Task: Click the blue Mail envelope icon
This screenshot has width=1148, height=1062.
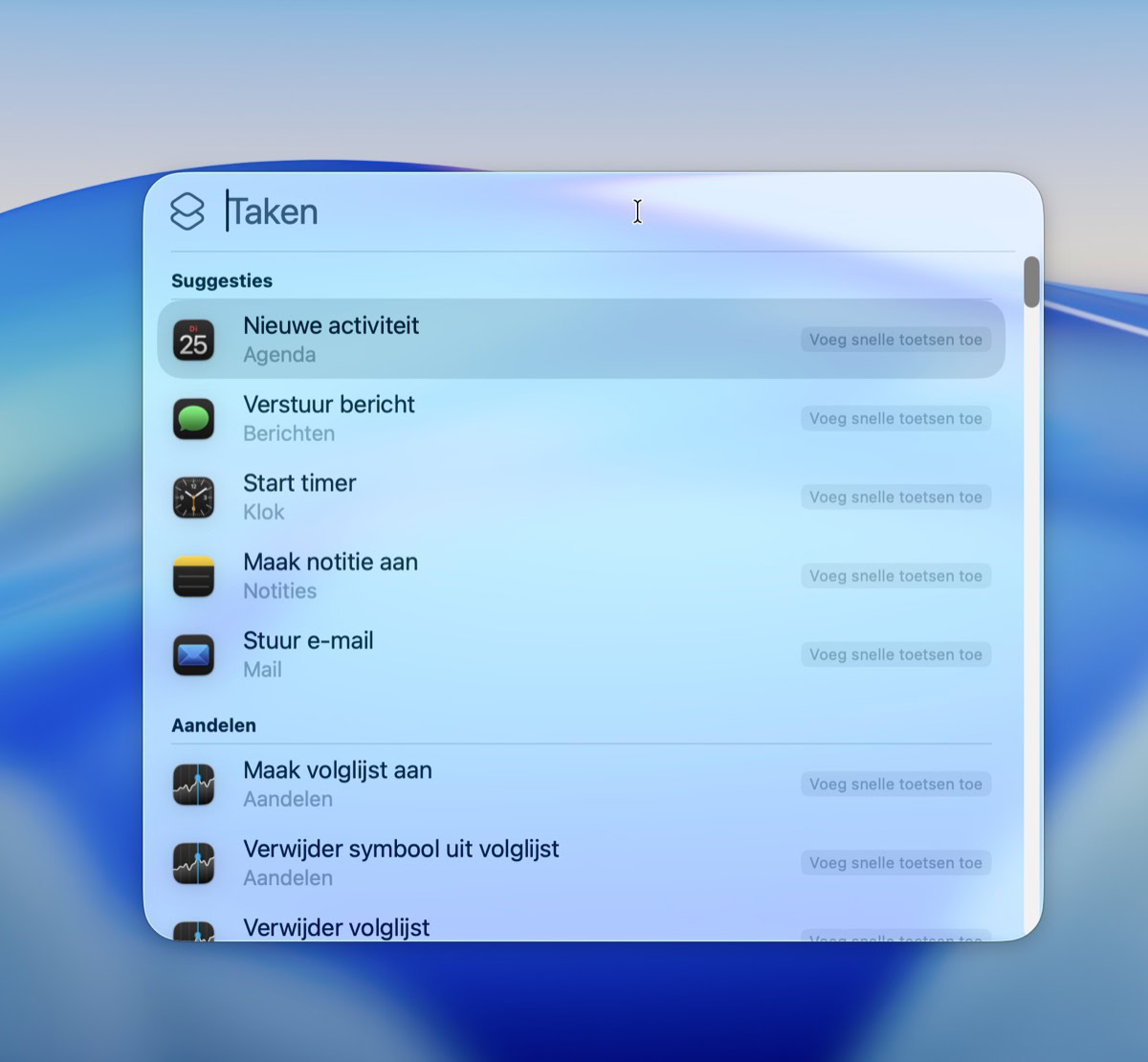Action: pos(193,655)
